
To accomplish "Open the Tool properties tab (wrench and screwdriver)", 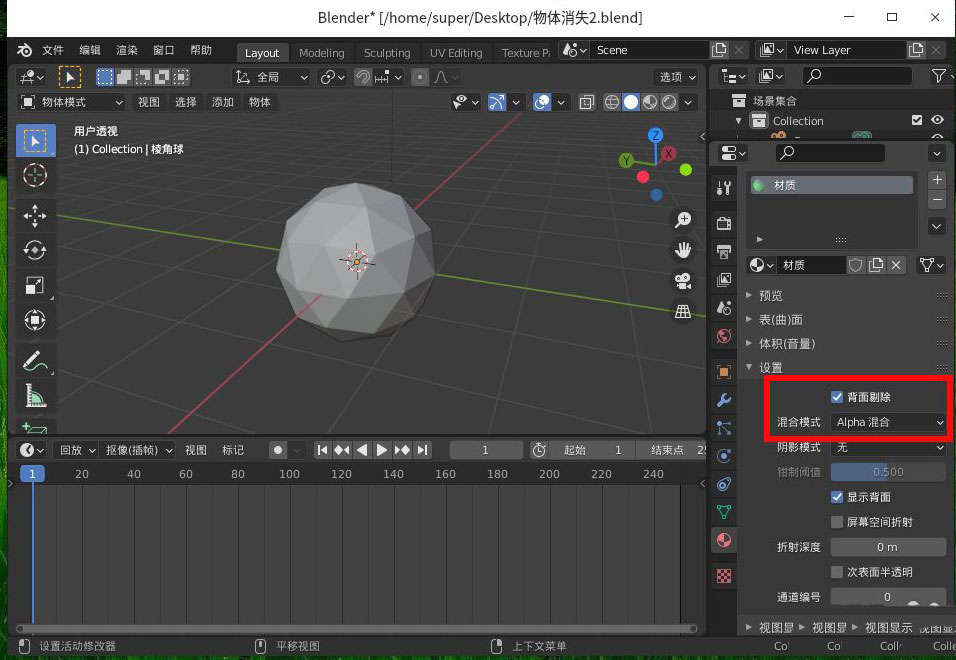I will click(724, 188).
